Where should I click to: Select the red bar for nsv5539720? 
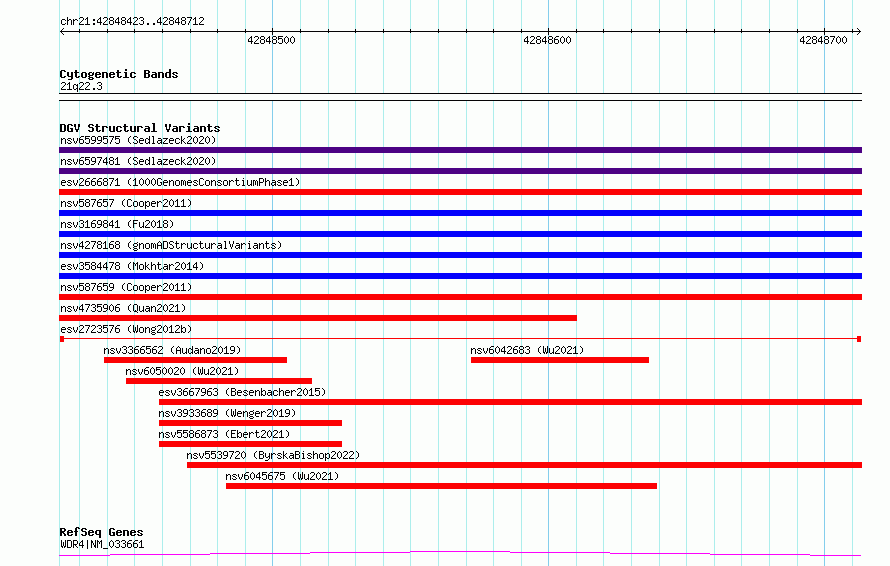[524, 465]
